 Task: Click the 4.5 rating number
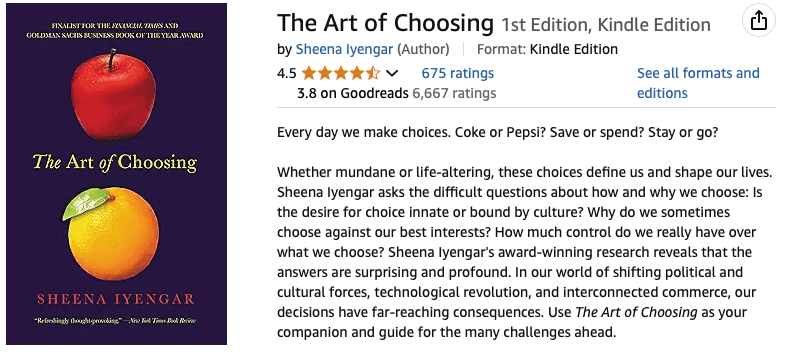tap(287, 74)
